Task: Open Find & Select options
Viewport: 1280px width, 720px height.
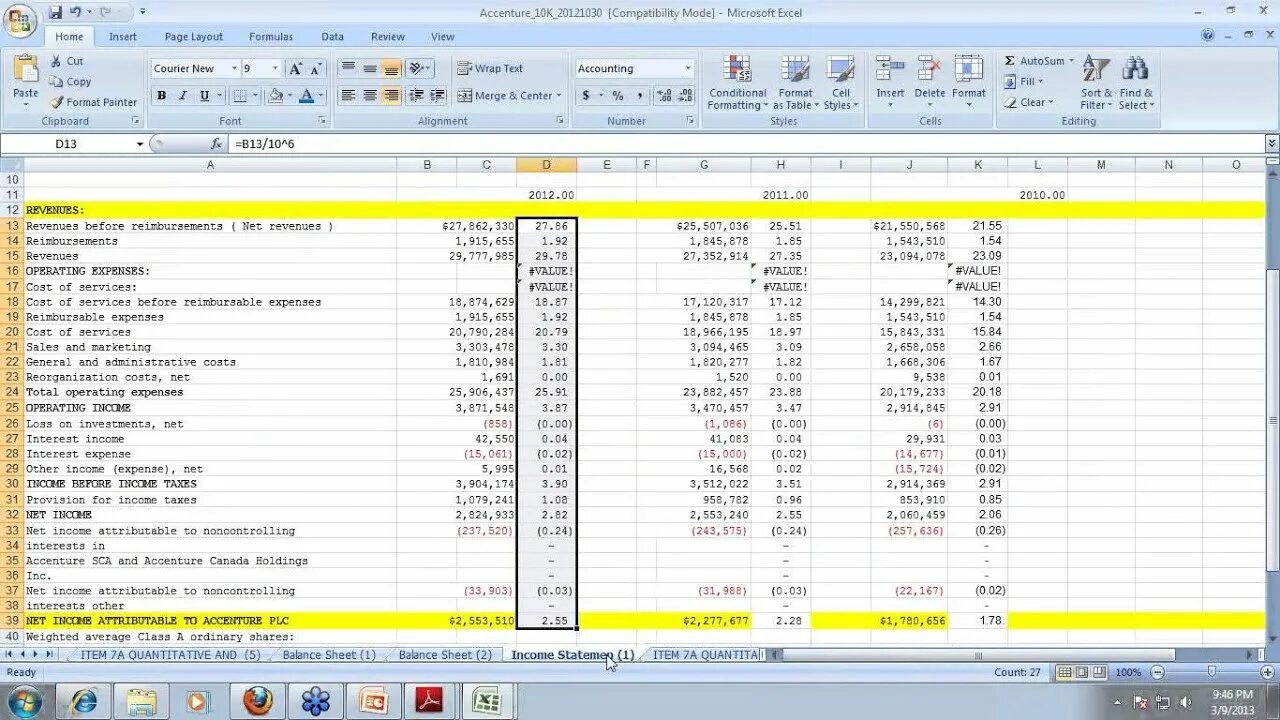Action: [x=1135, y=82]
